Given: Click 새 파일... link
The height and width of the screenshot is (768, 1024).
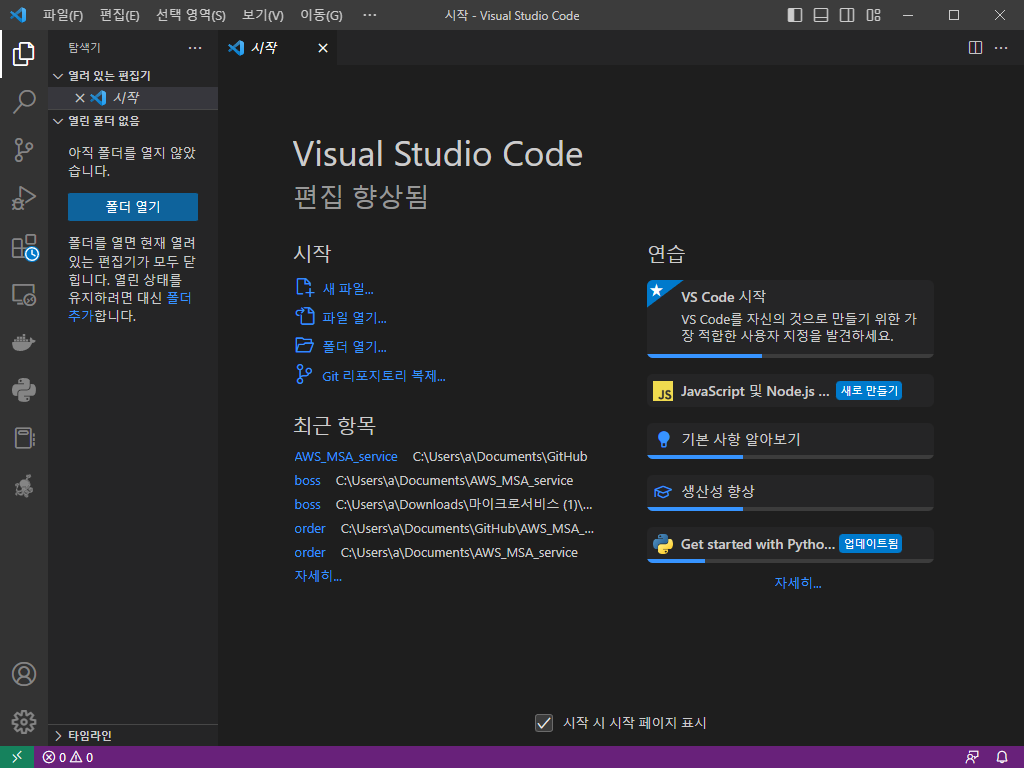Looking at the screenshot, I should [348, 289].
